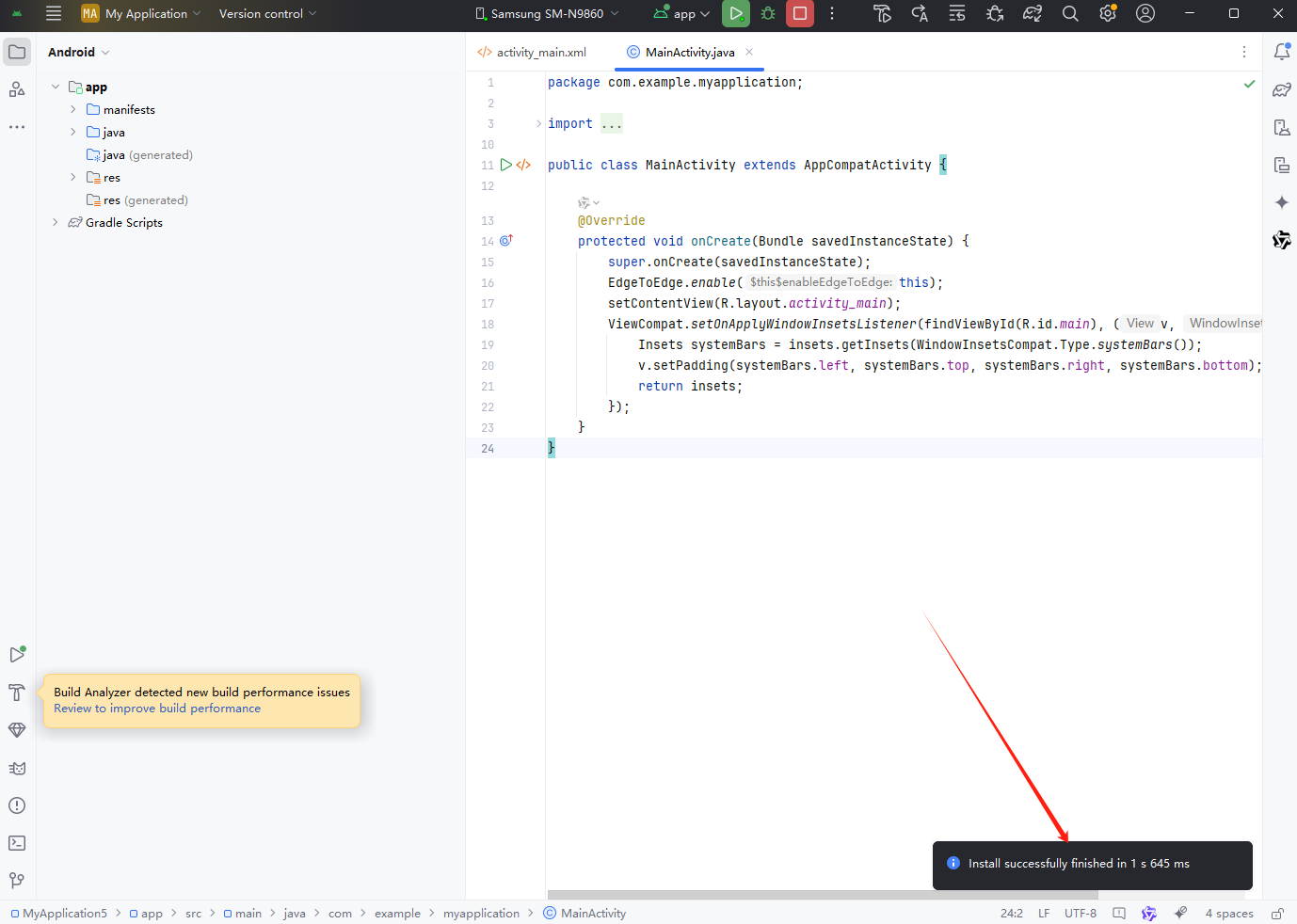Collapse the app node in the project tree
The height and width of the screenshot is (924, 1297).
[55, 87]
